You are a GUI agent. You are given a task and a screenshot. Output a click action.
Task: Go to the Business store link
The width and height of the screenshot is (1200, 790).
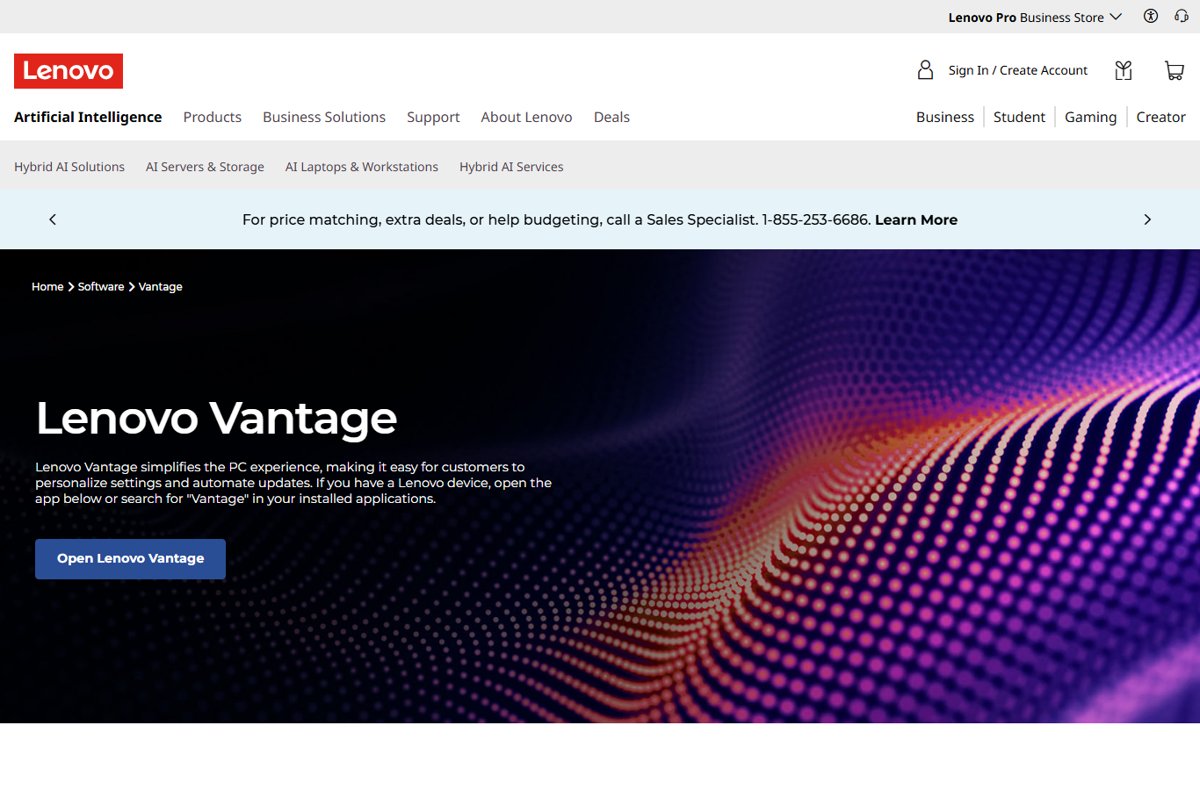(945, 117)
